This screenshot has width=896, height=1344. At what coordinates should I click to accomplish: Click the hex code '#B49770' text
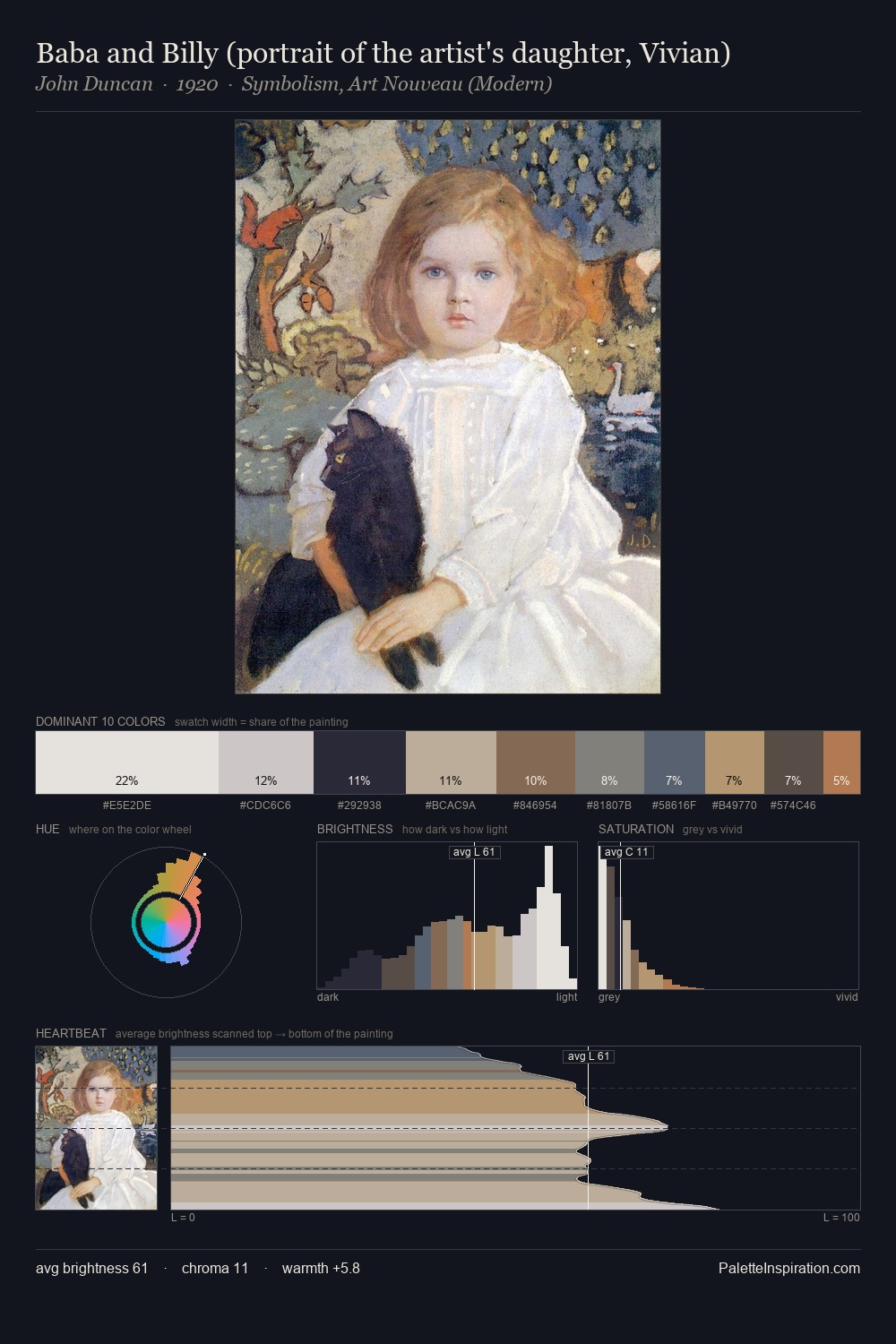tap(735, 806)
